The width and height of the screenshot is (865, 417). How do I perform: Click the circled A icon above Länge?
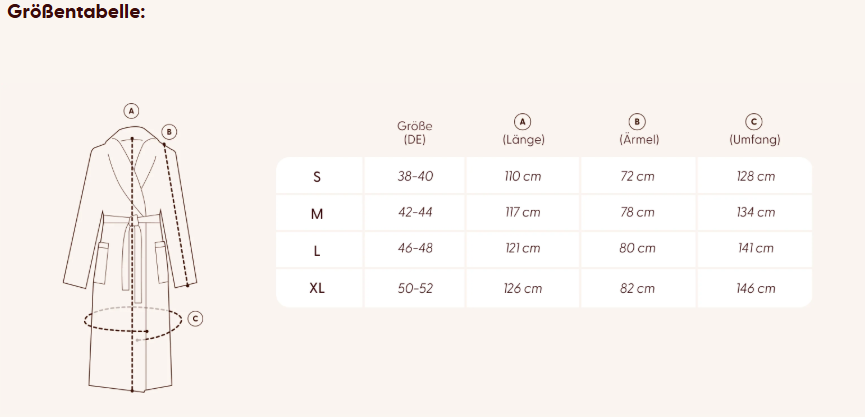click(522, 122)
